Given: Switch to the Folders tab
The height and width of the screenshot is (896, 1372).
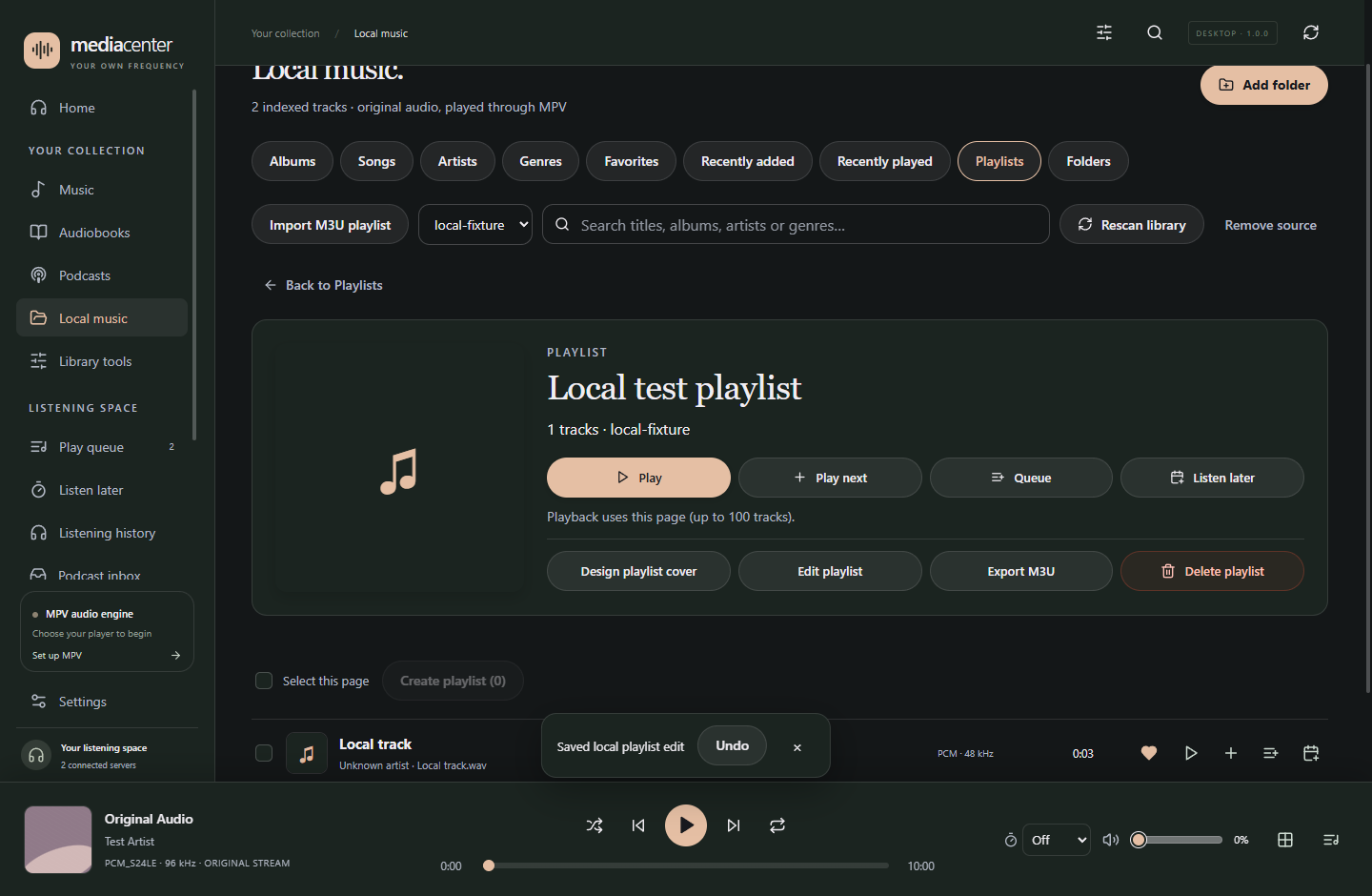Looking at the screenshot, I should click(x=1088, y=161).
